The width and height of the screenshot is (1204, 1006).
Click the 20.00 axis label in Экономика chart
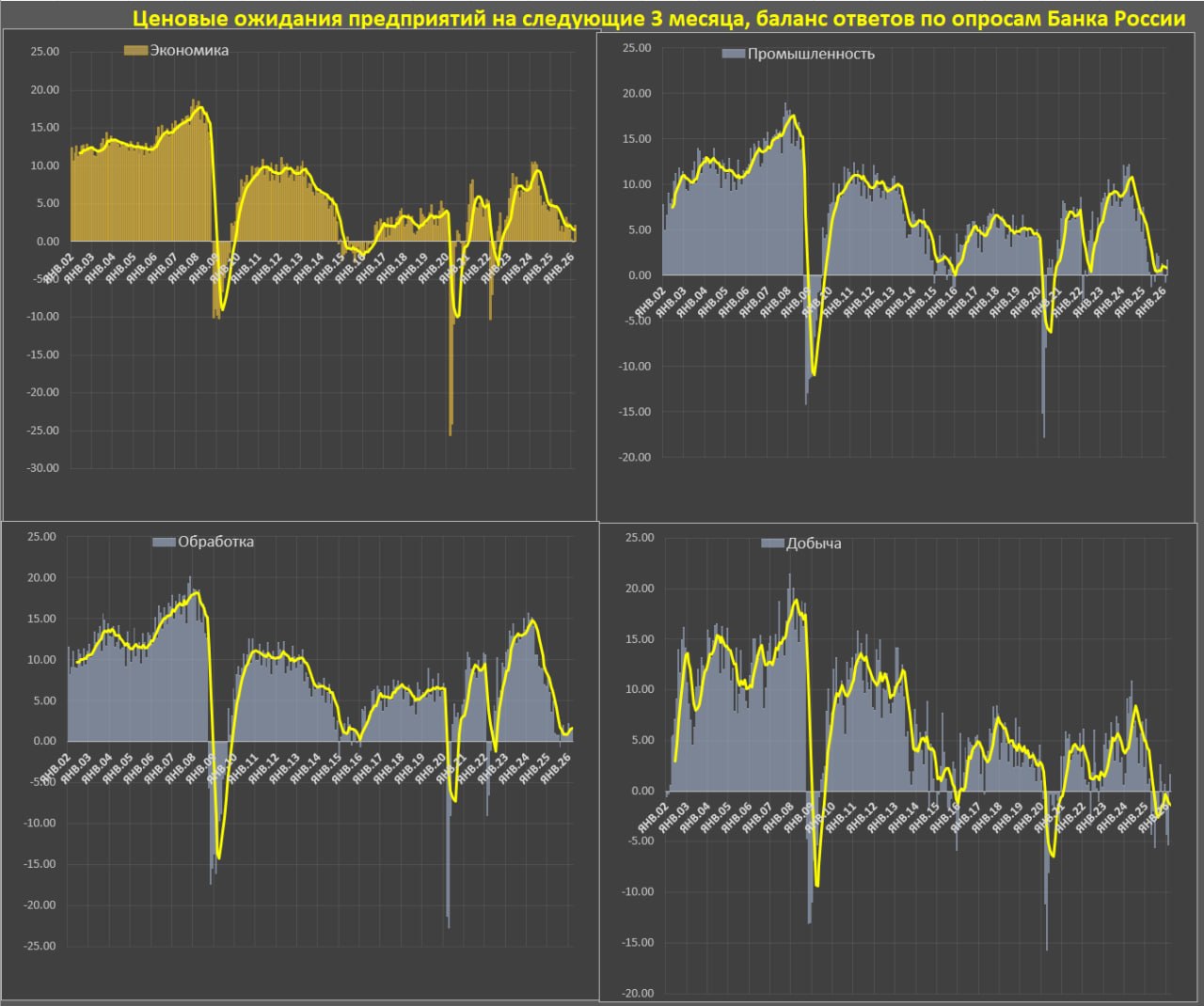click(x=43, y=90)
